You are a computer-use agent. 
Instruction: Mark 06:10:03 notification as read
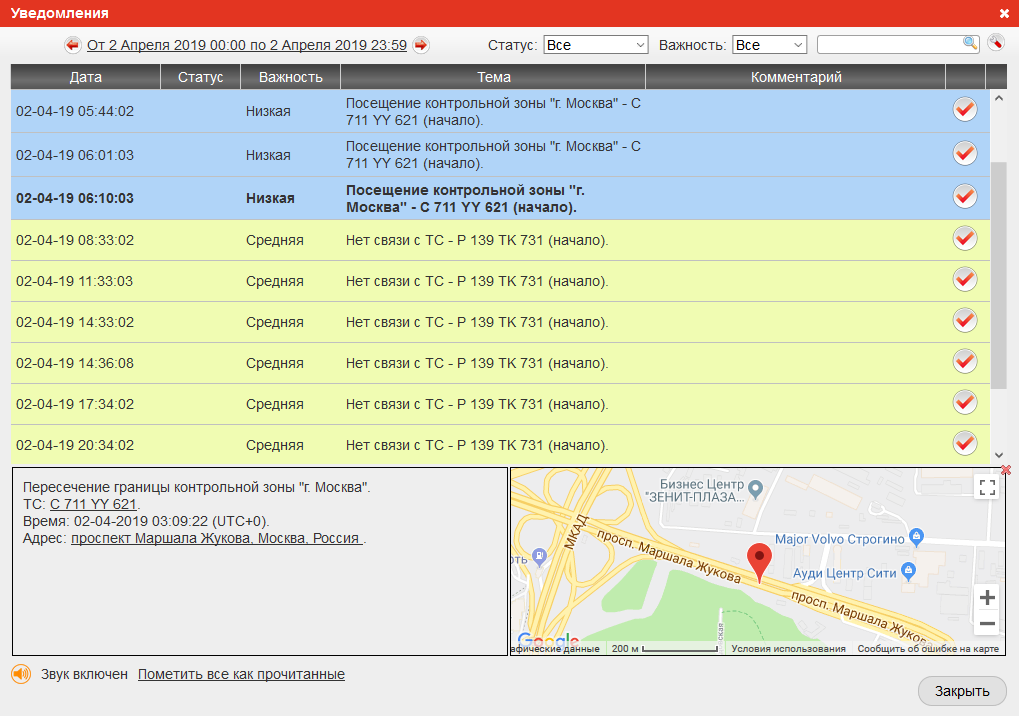click(964, 196)
